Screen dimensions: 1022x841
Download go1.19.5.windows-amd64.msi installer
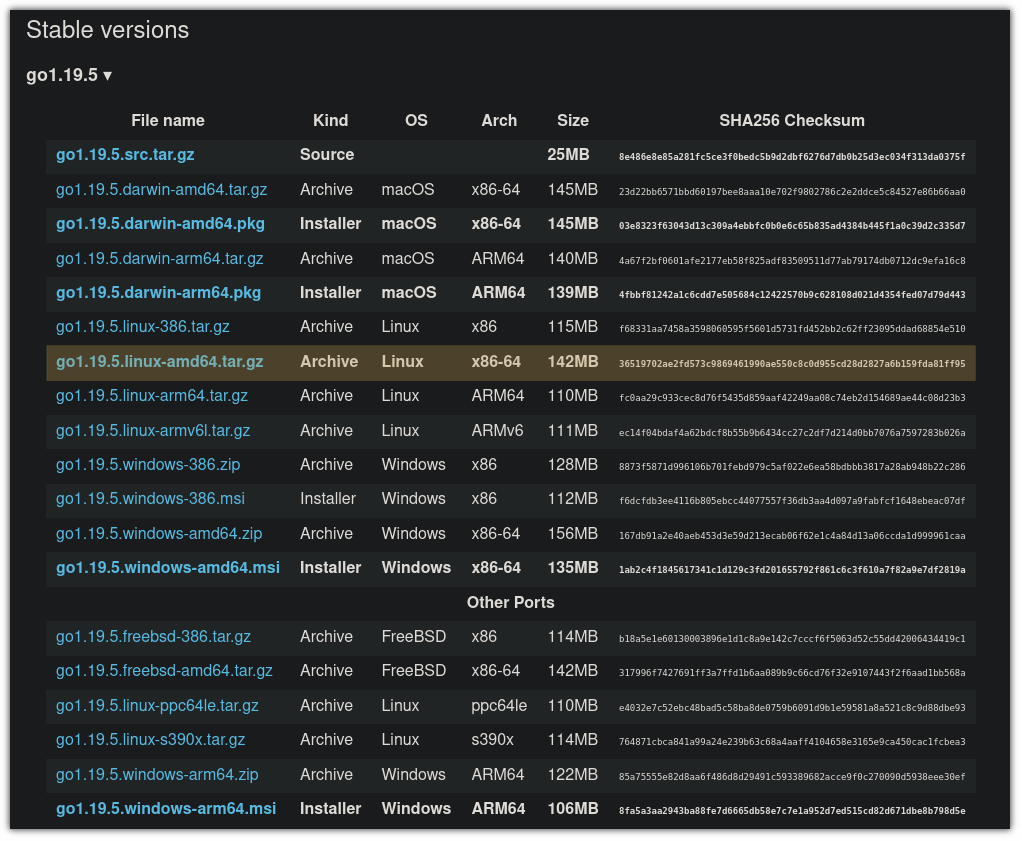168,568
